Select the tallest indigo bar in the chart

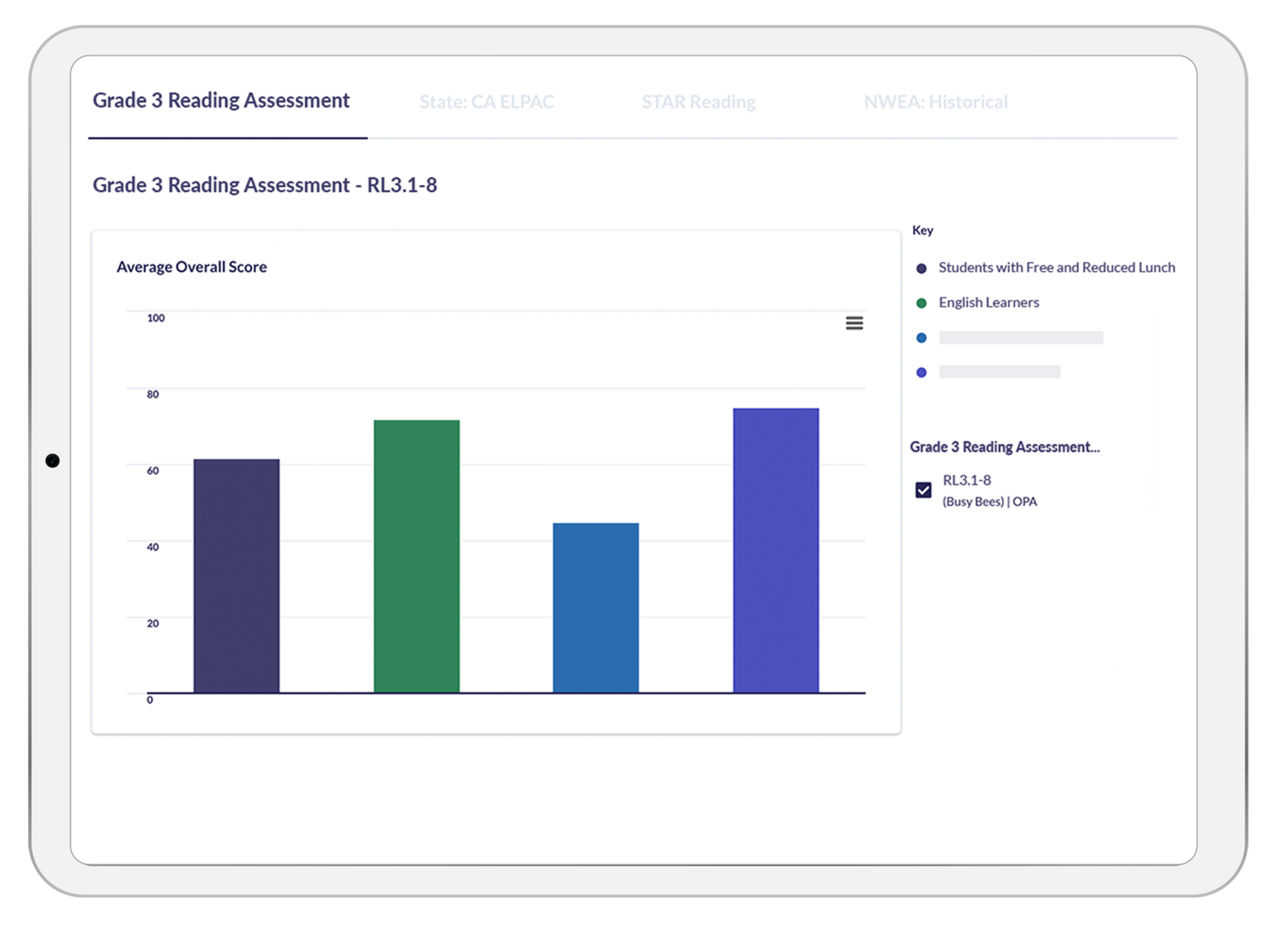click(775, 550)
